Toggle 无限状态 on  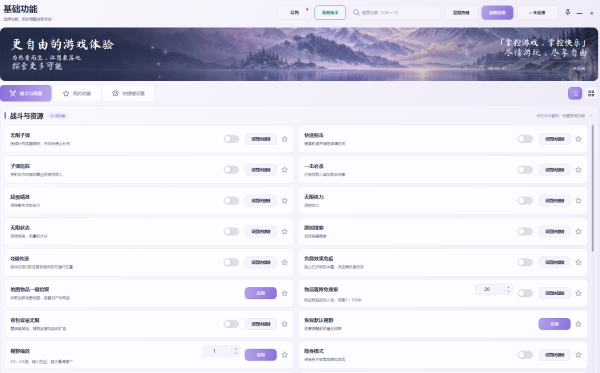pyautogui.click(x=231, y=231)
